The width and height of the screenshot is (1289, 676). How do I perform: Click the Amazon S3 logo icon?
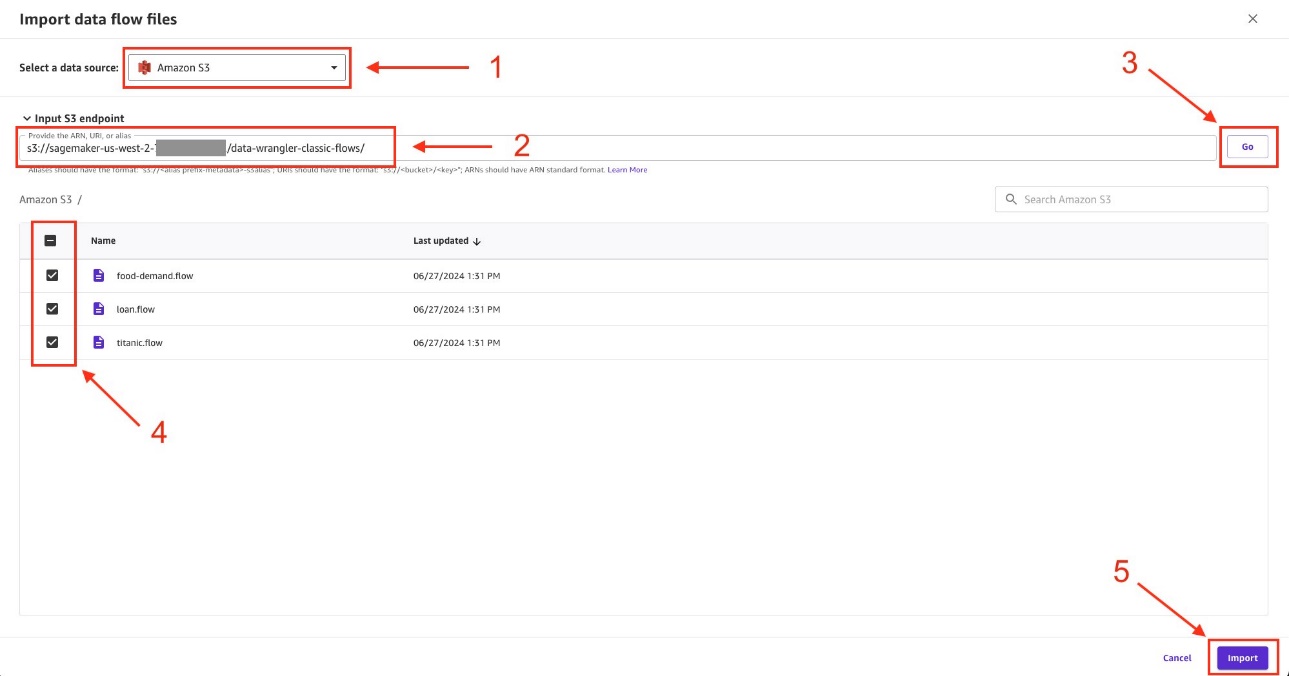144,68
